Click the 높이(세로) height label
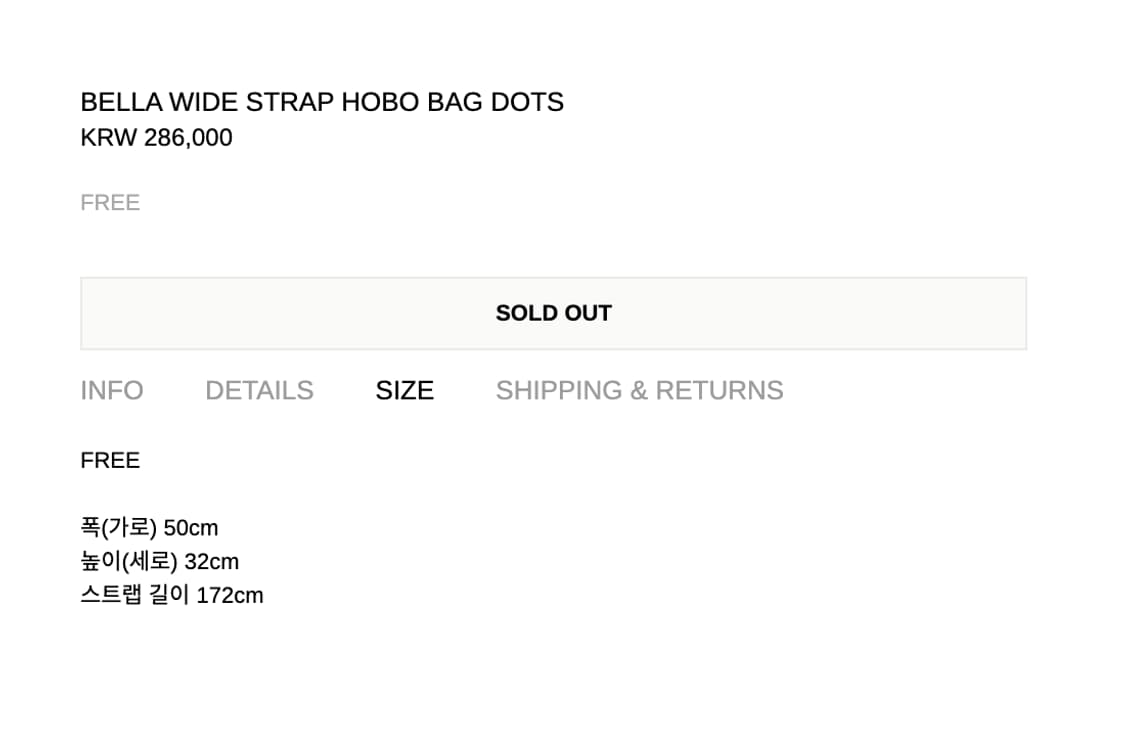Viewport: 1125px width, 730px height. pyautogui.click(x=129, y=562)
